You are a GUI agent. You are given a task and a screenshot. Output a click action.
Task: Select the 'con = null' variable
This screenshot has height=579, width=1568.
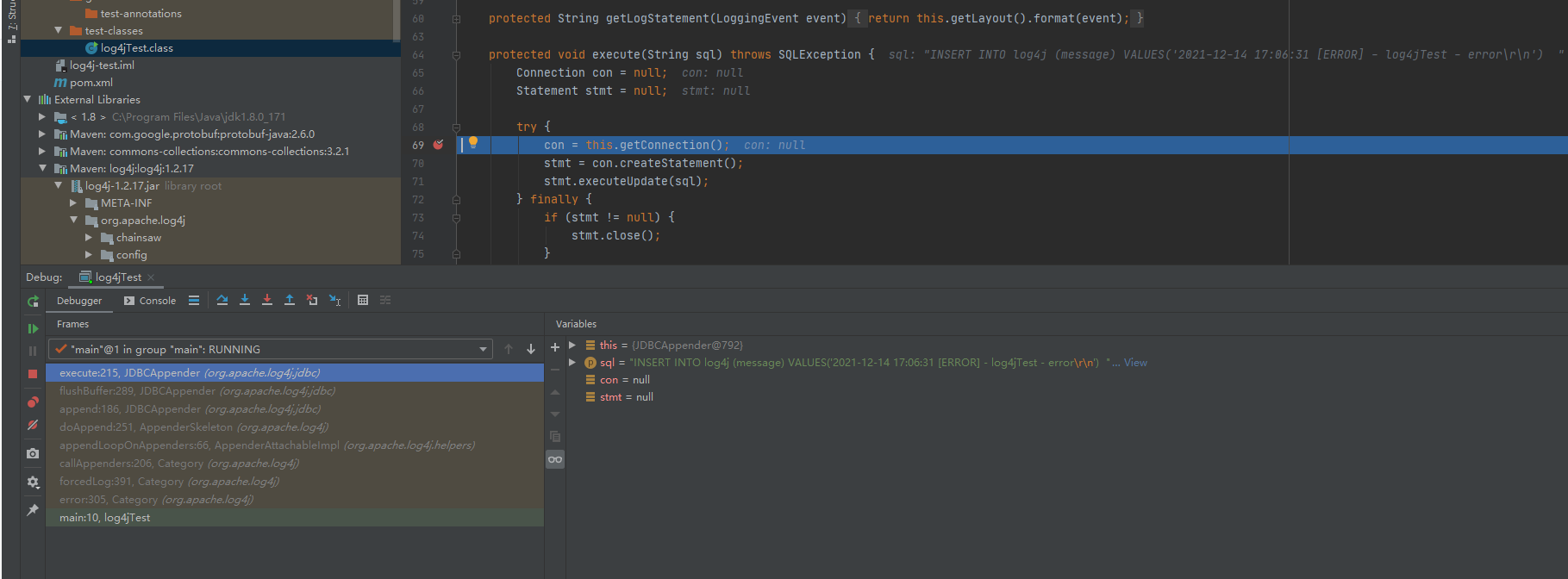[625, 380]
